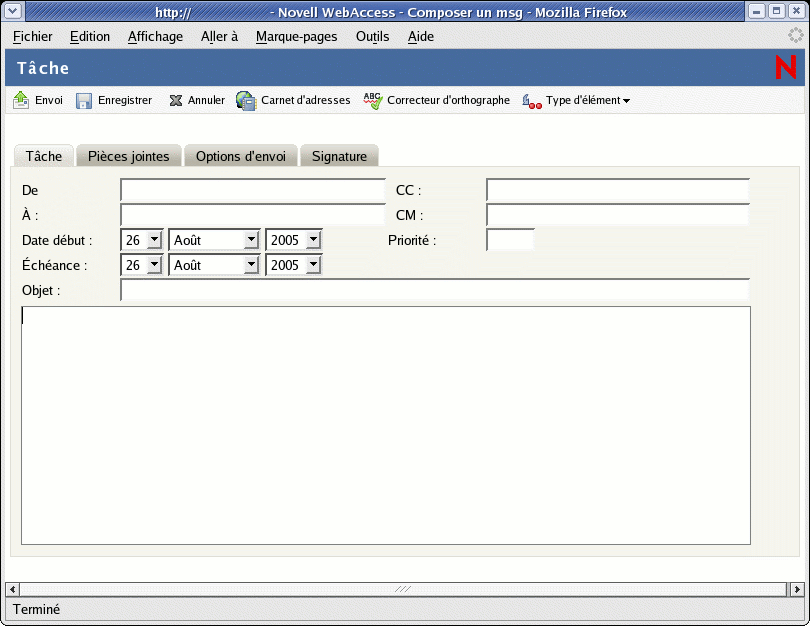Click the Terminé status bar text
The image size is (810, 626).
coord(37,609)
